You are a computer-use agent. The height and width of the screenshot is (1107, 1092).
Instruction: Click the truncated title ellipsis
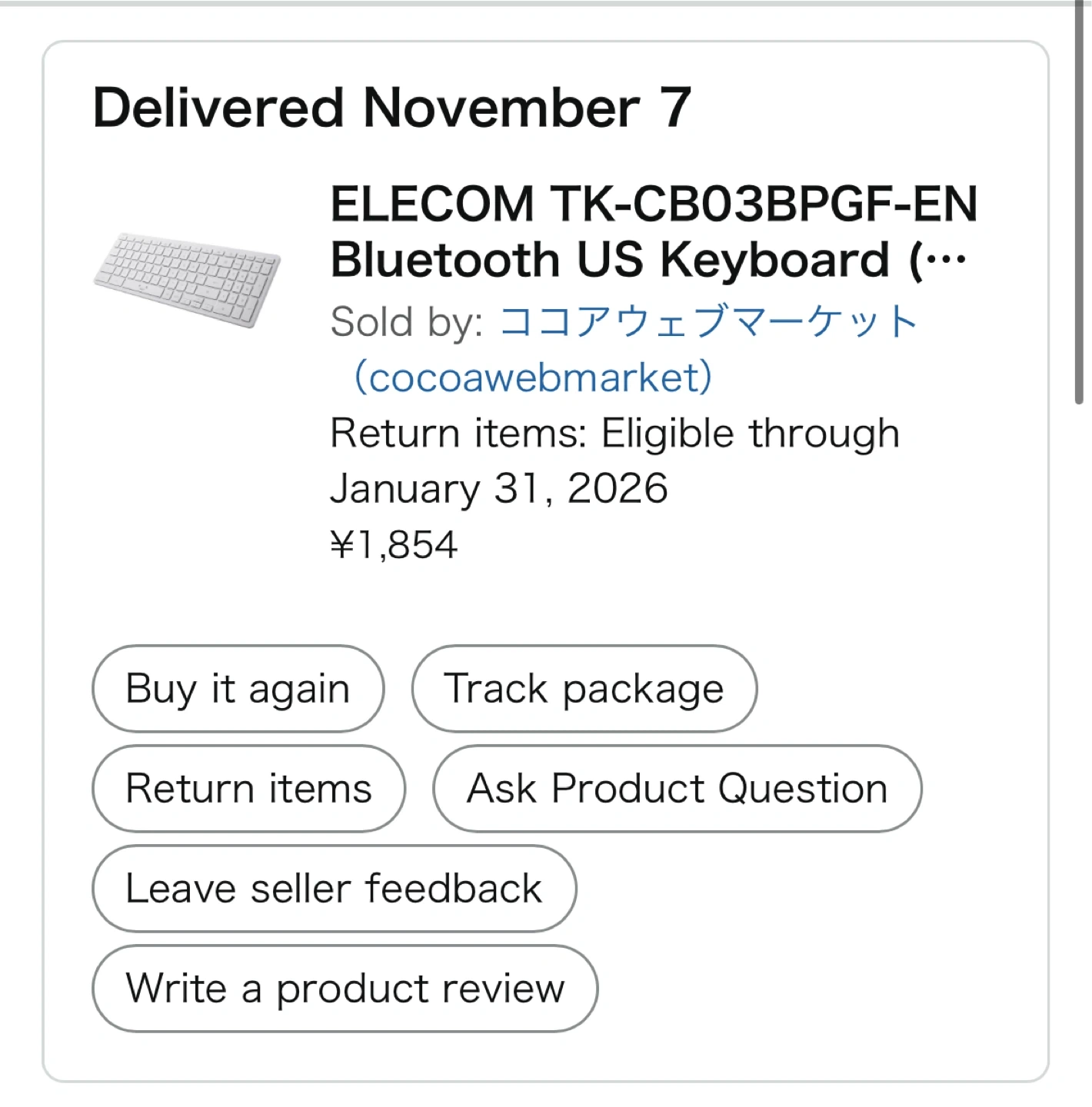(946, 261)
